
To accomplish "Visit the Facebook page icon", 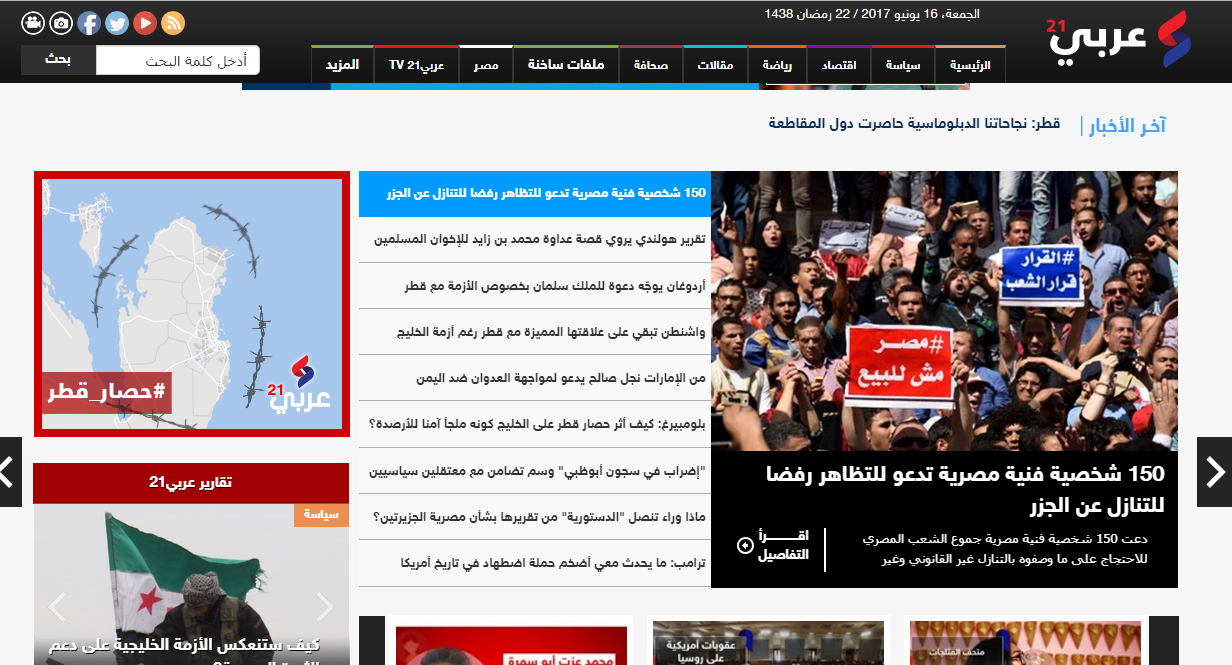I will pos(89,23).
